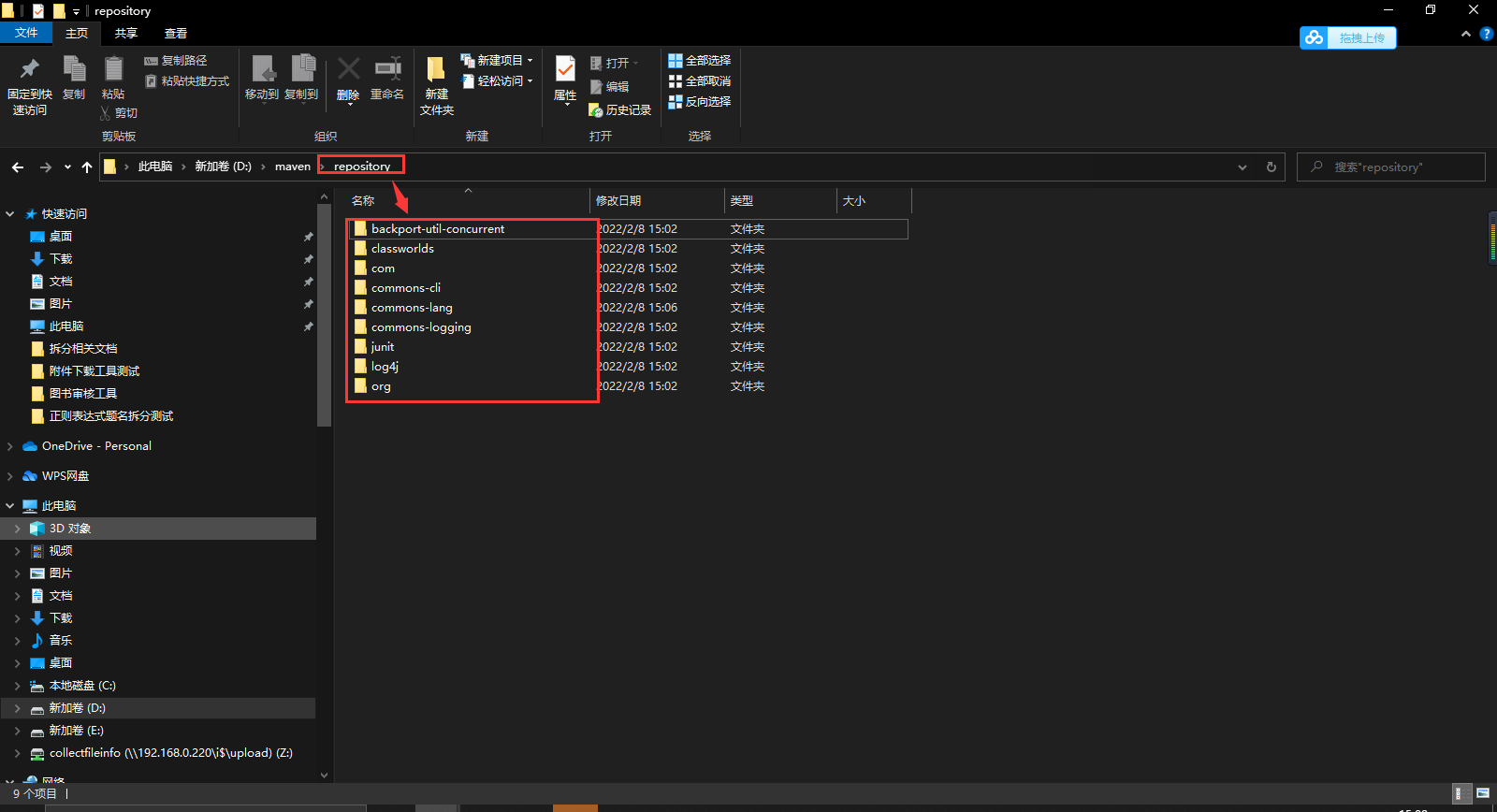Open the address bar history dropdown
Image resolution: width=1497 pixels, height=812 pixels.
tap(1243, 167)
